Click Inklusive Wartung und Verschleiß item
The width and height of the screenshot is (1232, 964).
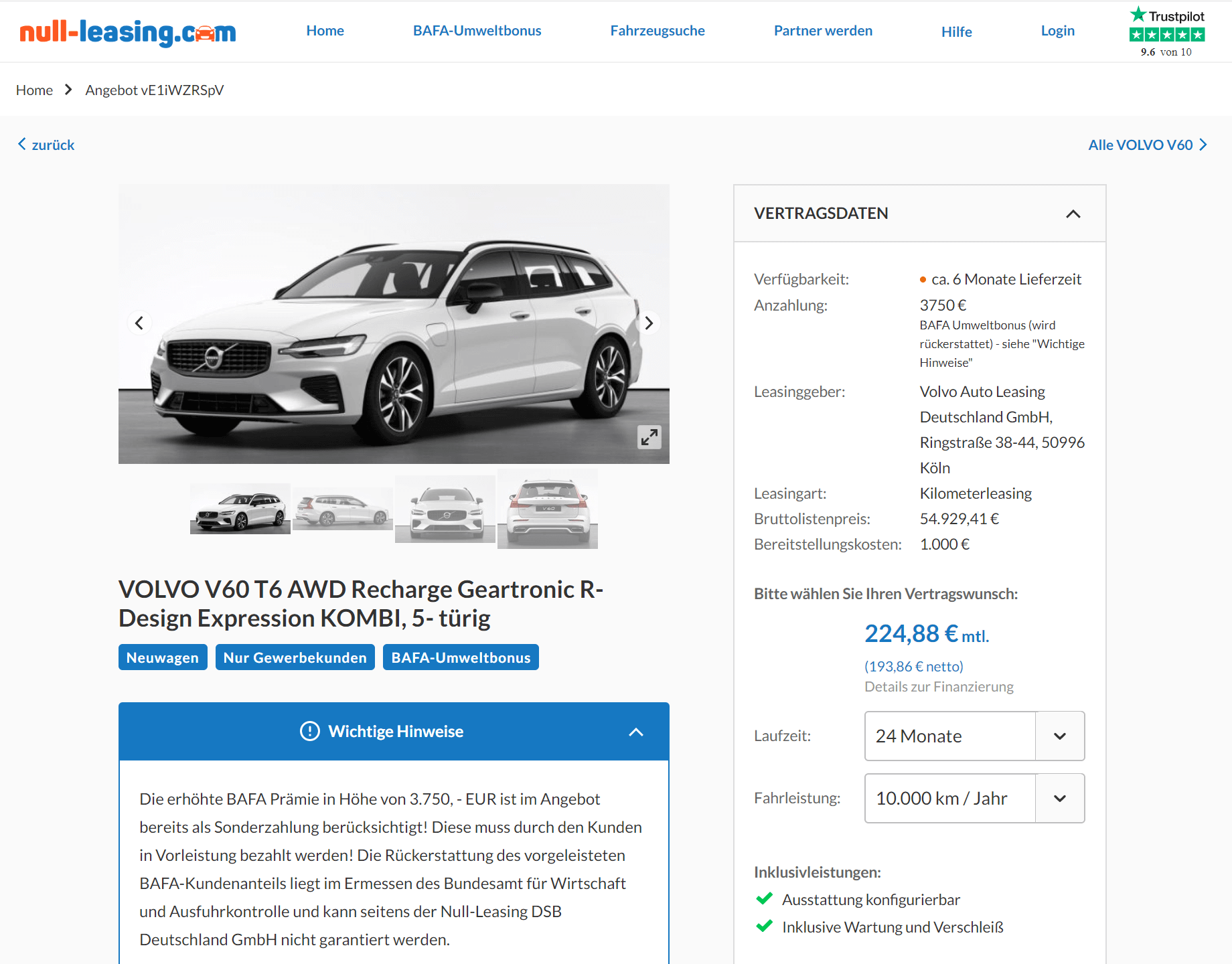tap(893, 927)
